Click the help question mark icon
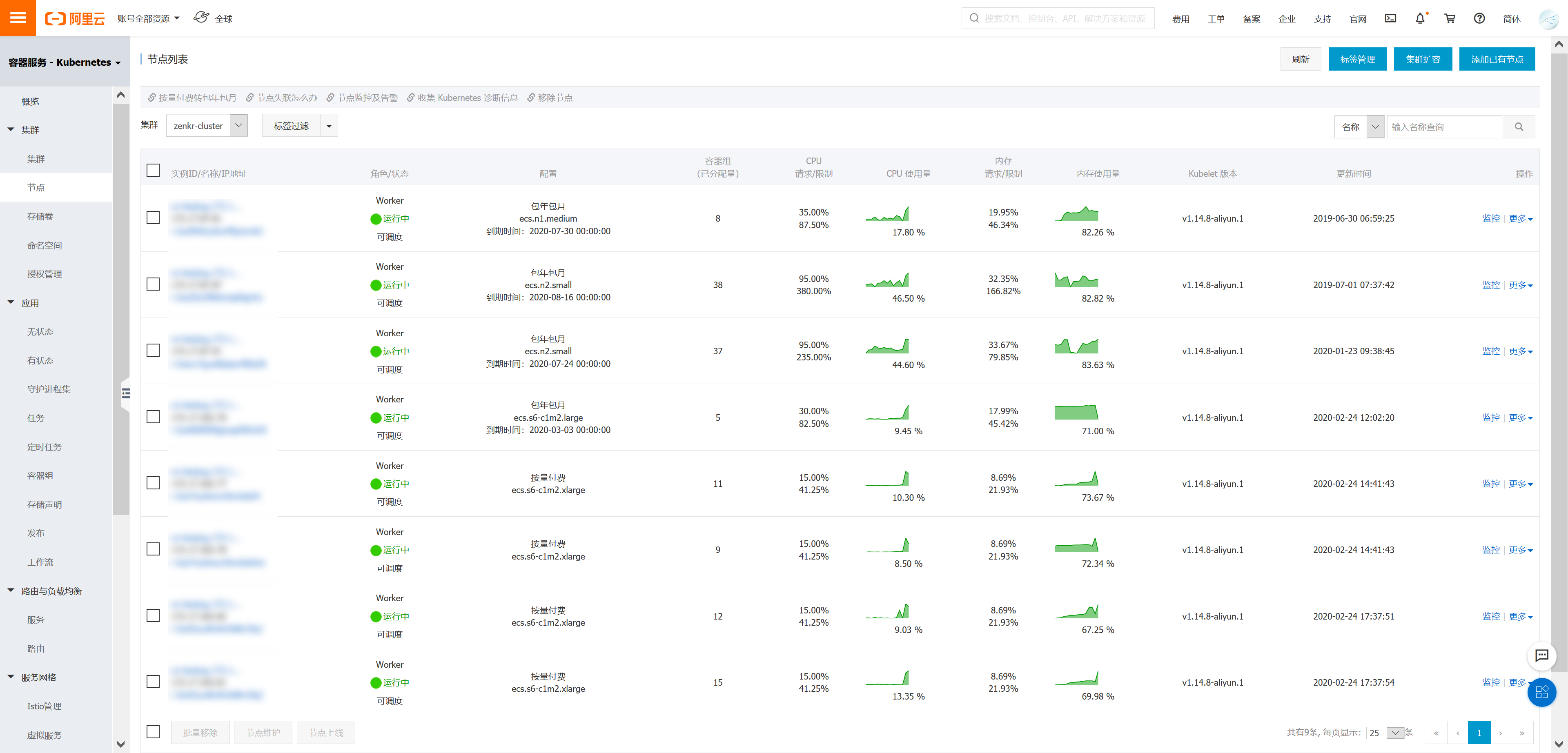This screenshot has width=1568, height=753. click(x=1479, y=18)
